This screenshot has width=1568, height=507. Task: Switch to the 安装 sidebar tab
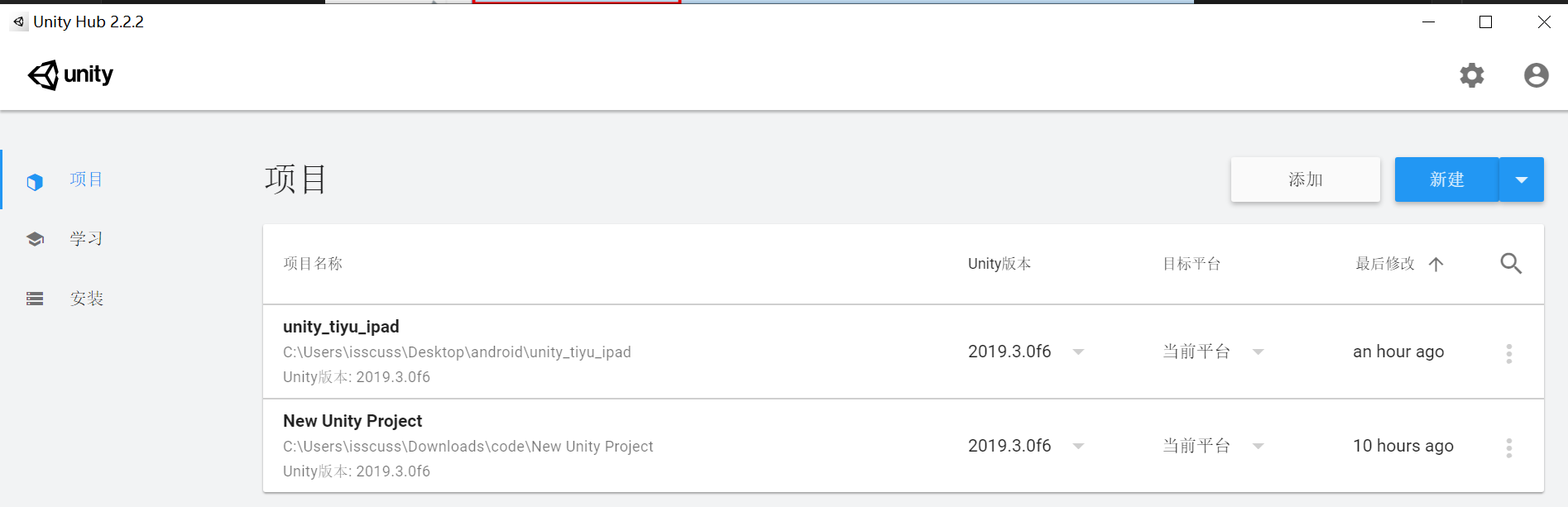click(86, 299)
